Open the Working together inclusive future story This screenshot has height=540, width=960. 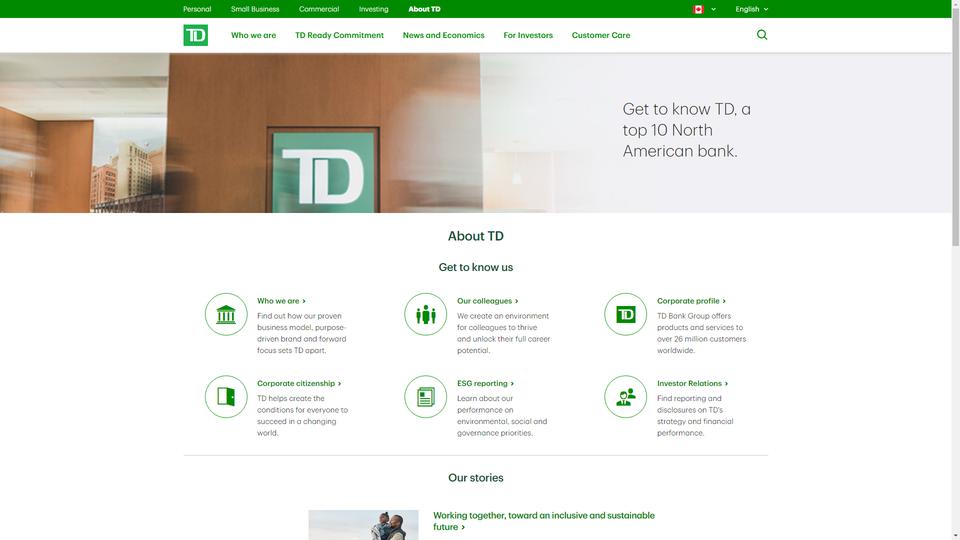[544, 521]
